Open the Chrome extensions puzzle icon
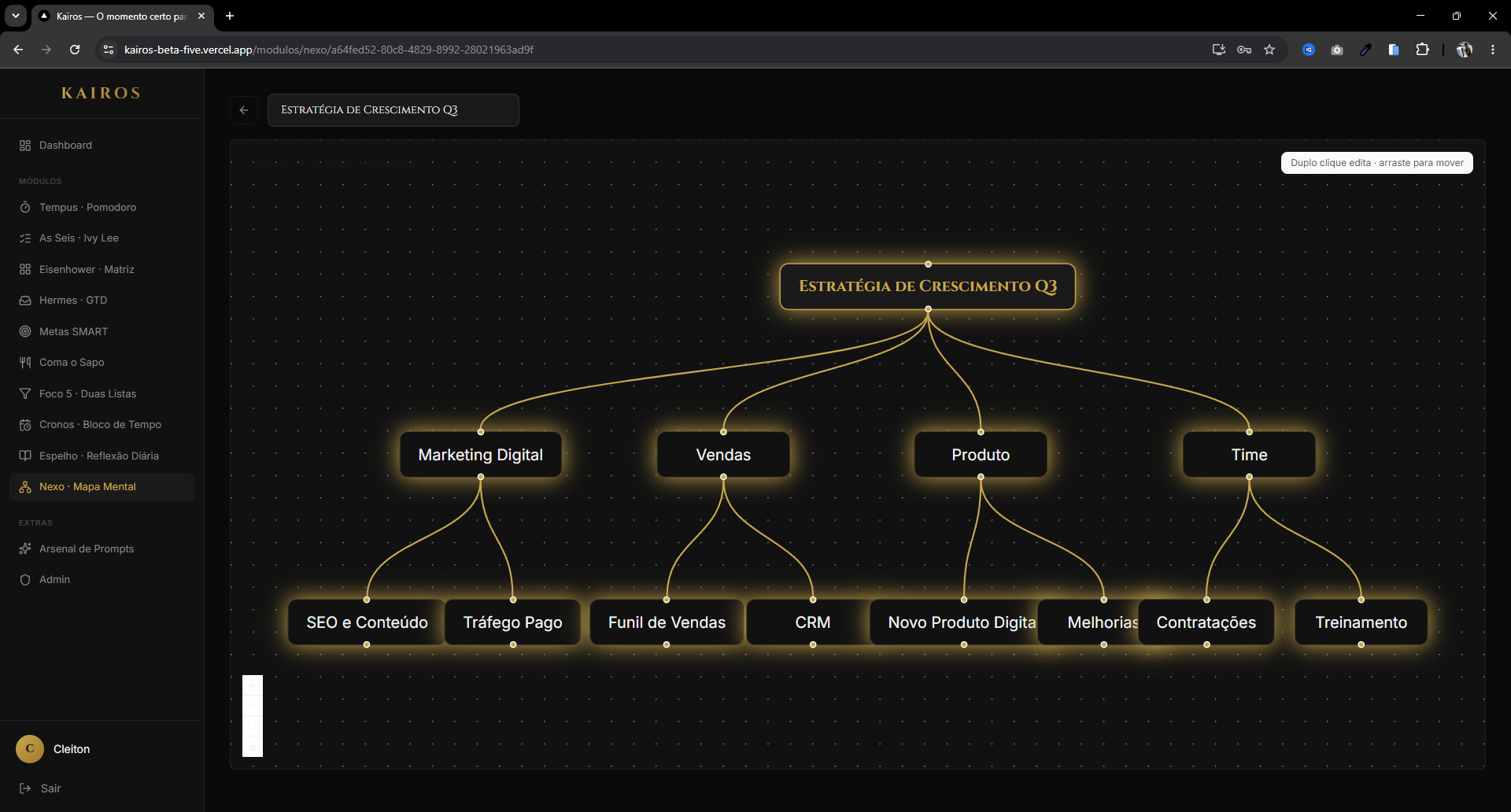Image resolution: width=1511 pixels, height=812 pixels. tap(1422, 50)
